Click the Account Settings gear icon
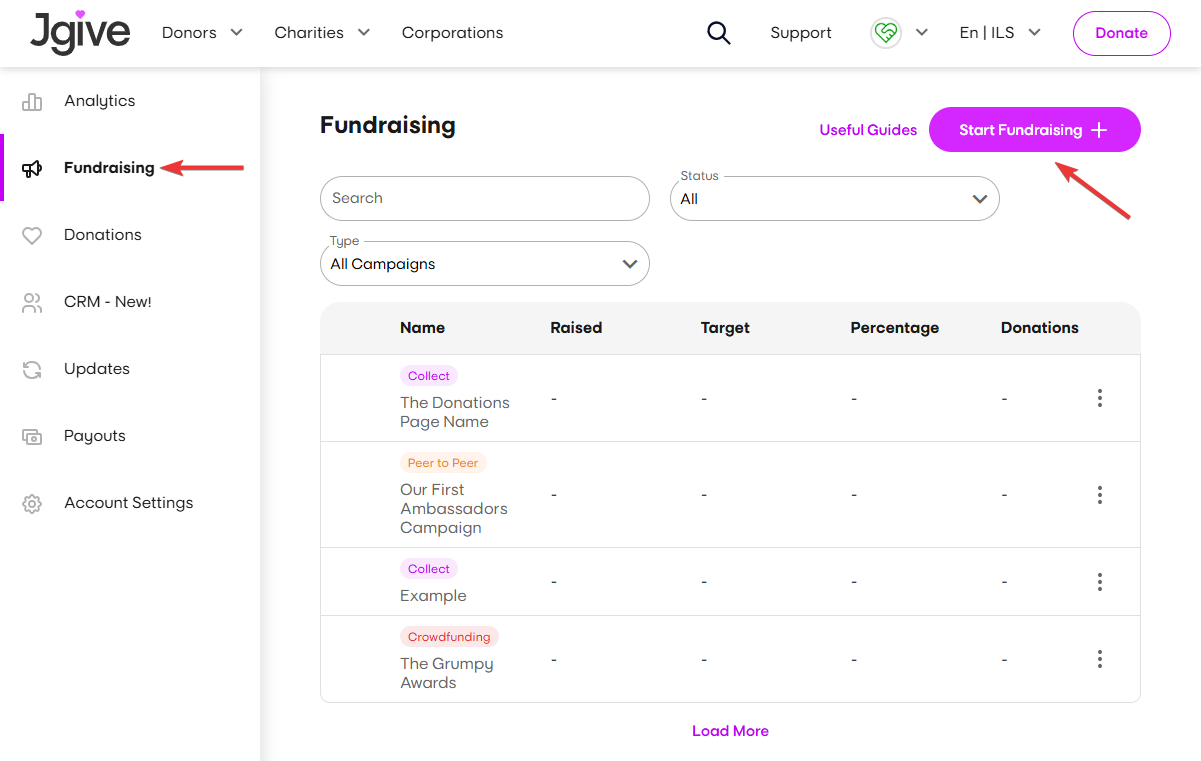This screenshot has height=761, width=1201. point(32,503)
